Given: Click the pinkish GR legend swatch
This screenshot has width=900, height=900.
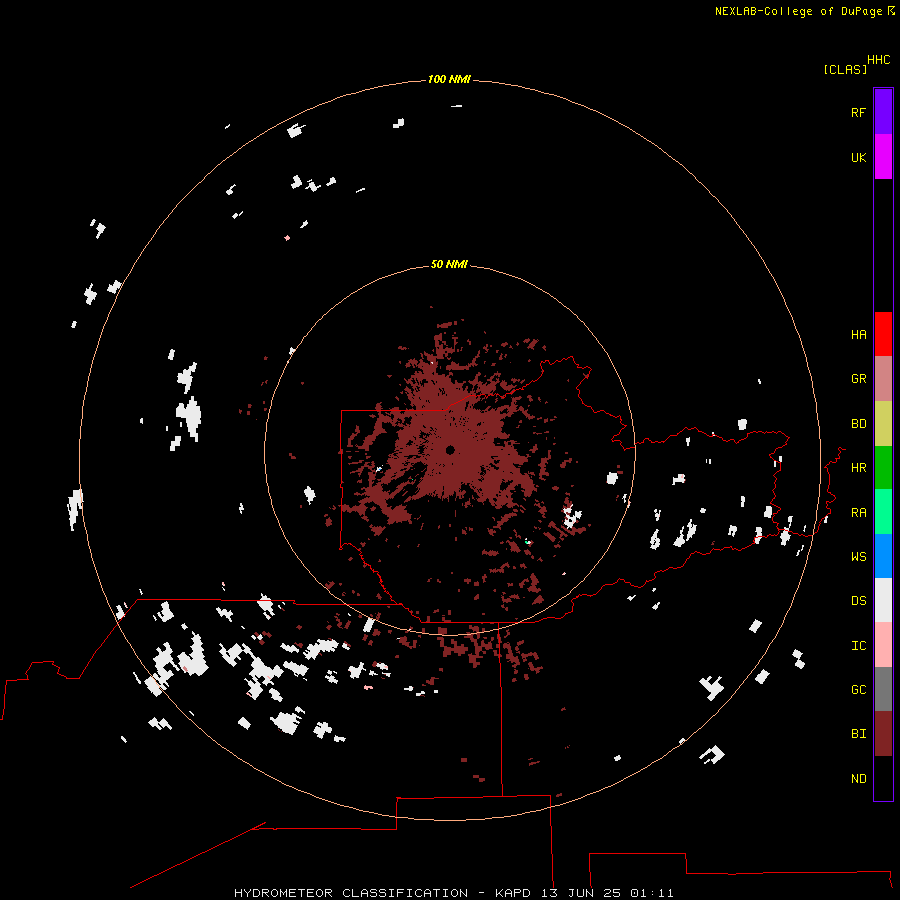Looking at the screenshot, I should click(x=883, y=378).
